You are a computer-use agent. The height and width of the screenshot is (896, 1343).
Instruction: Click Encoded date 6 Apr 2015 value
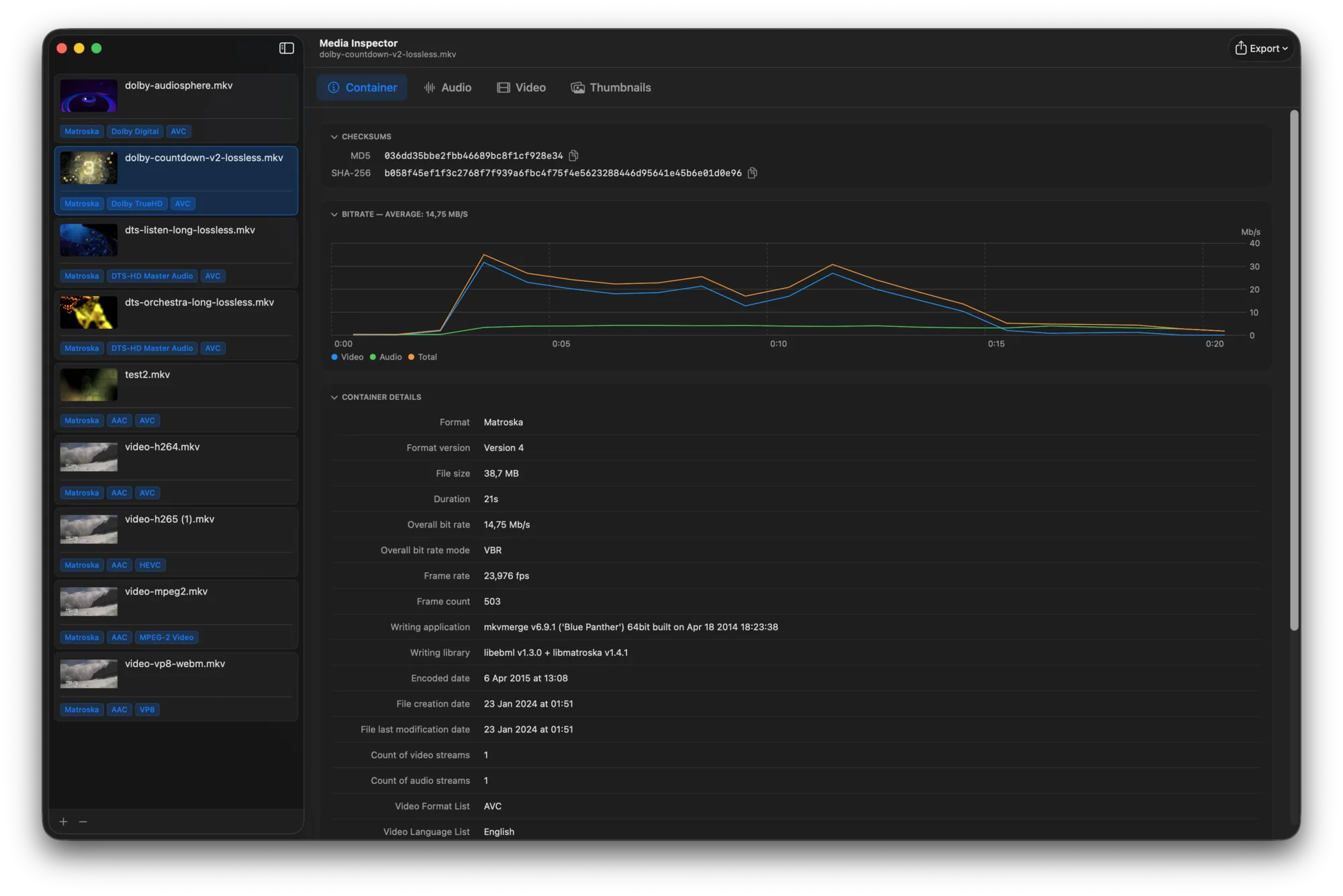526,678
